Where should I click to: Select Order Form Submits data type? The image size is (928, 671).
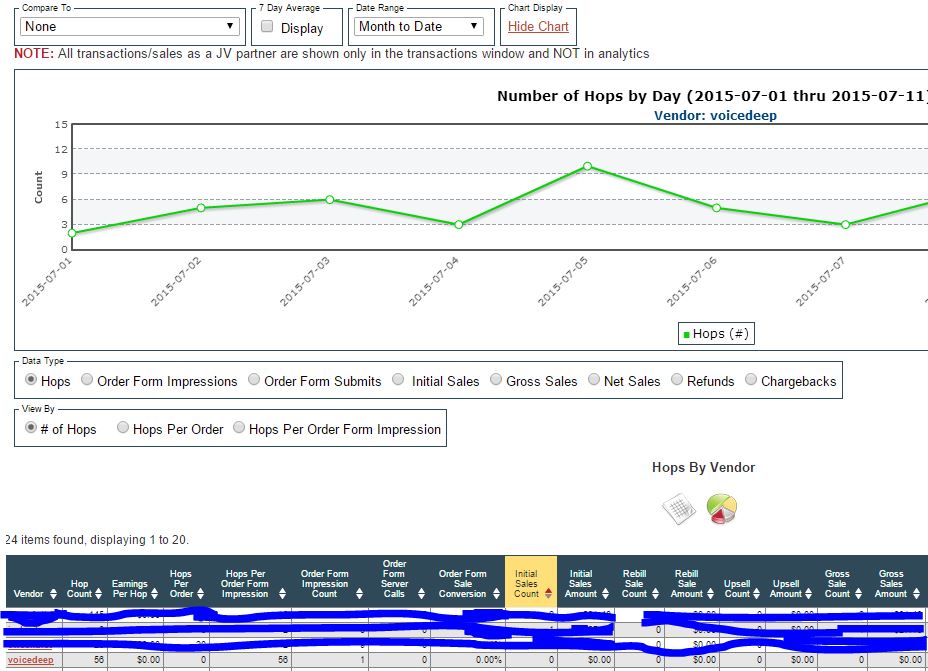(254, 380)
